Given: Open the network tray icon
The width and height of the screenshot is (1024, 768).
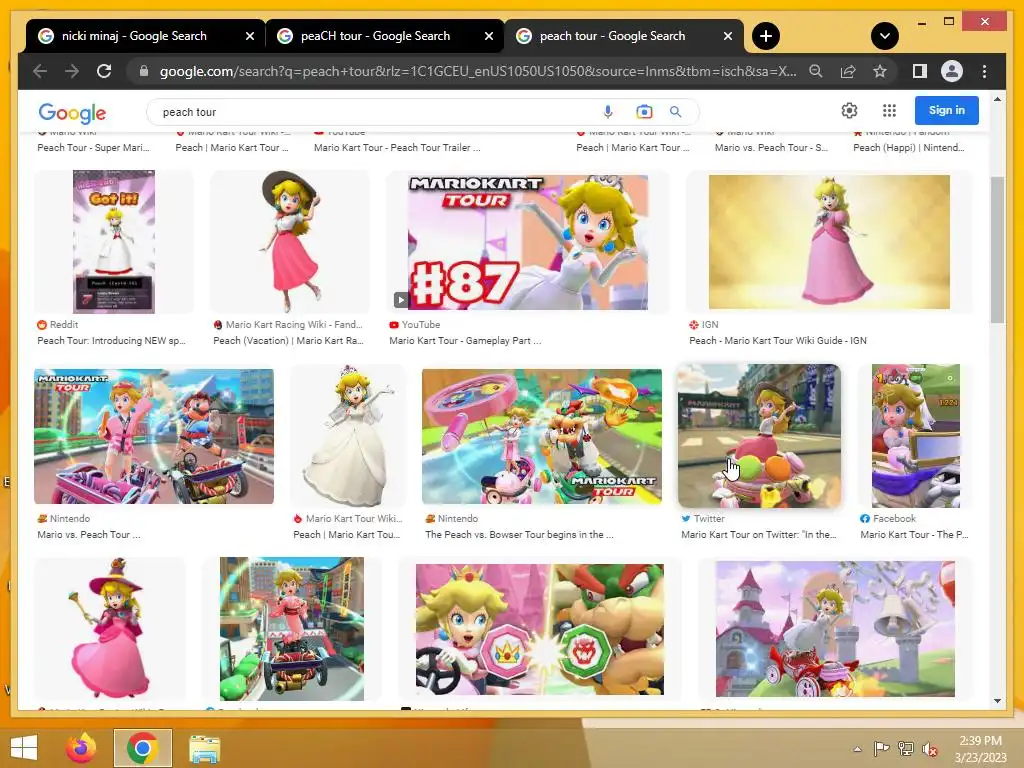Looking at the screenshot, I should (x=906, y=749).
